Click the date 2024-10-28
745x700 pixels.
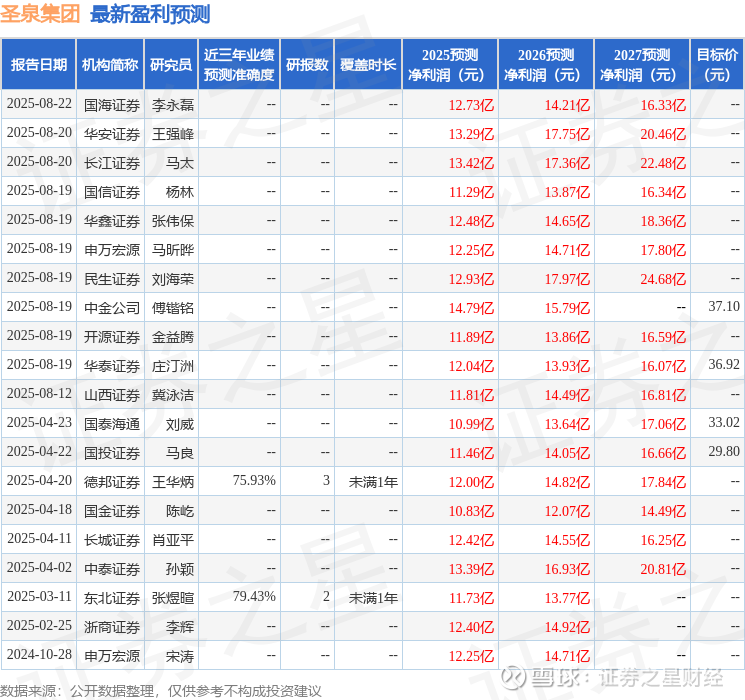(39, 654)
